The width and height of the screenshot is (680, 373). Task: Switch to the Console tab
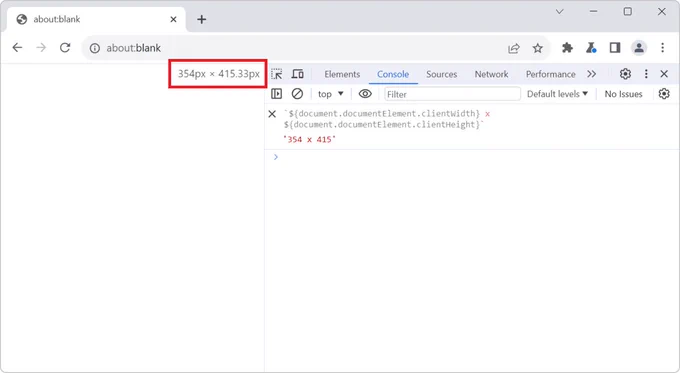393,74
